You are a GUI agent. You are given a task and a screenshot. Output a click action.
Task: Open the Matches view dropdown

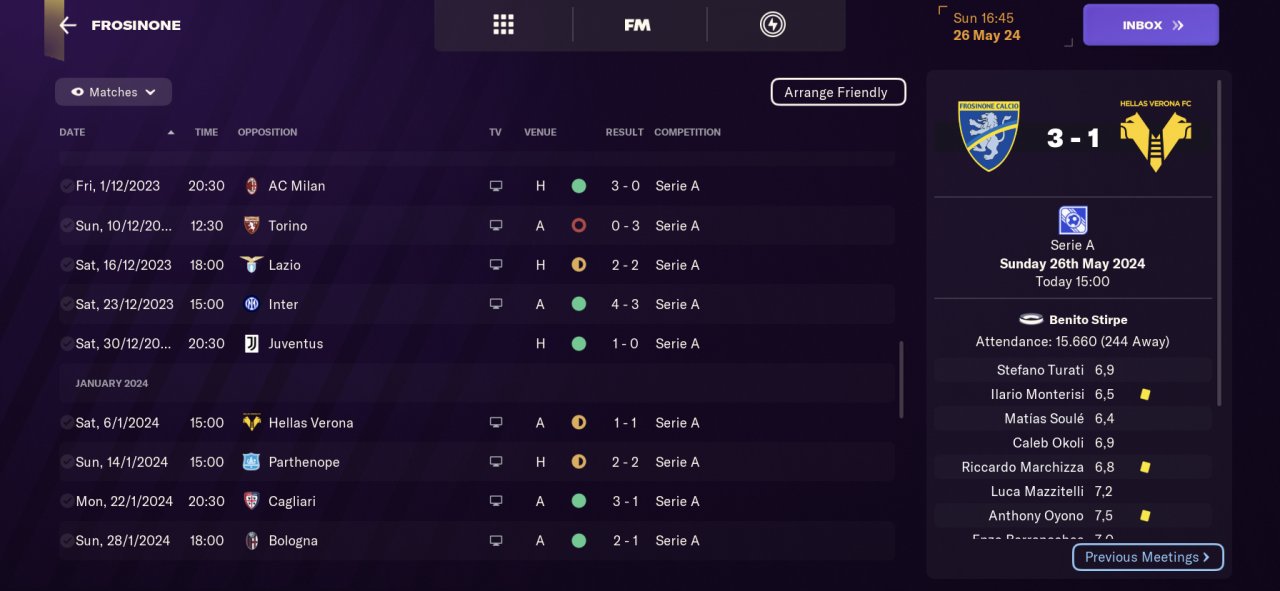tap(113, 92)
